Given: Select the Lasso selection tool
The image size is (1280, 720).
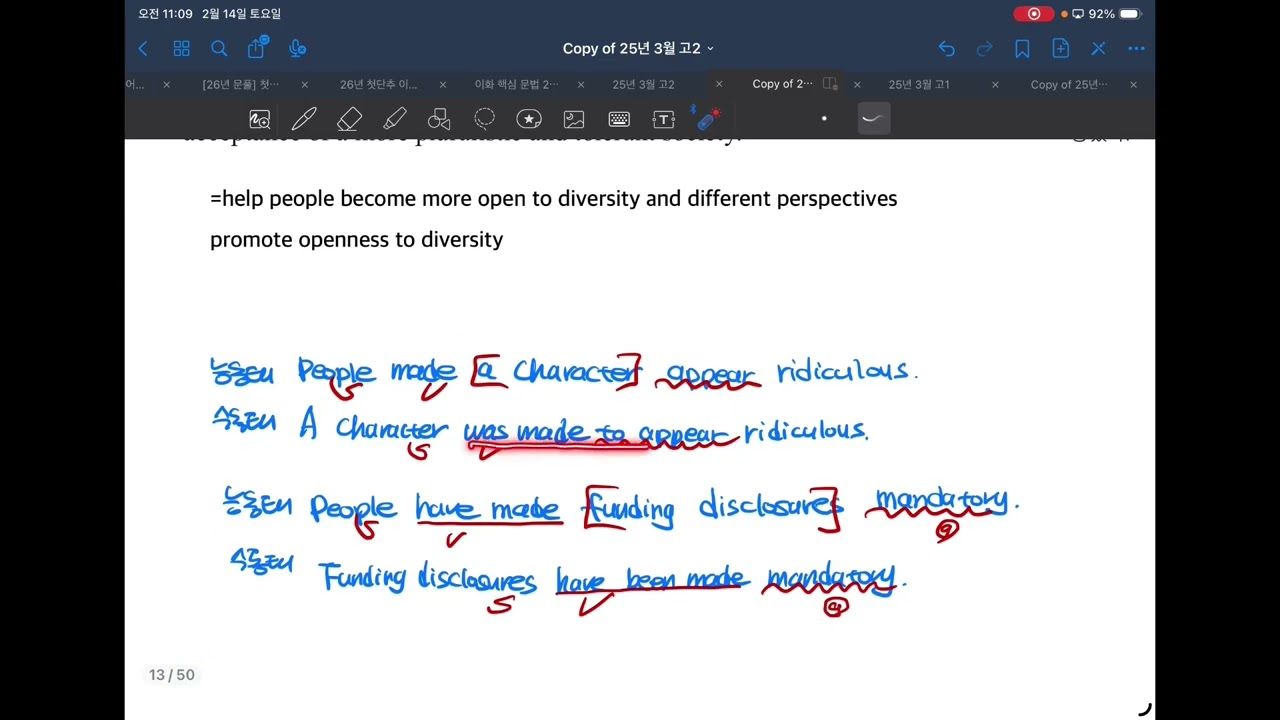Looking at the screenshot, I should [484, 119].
